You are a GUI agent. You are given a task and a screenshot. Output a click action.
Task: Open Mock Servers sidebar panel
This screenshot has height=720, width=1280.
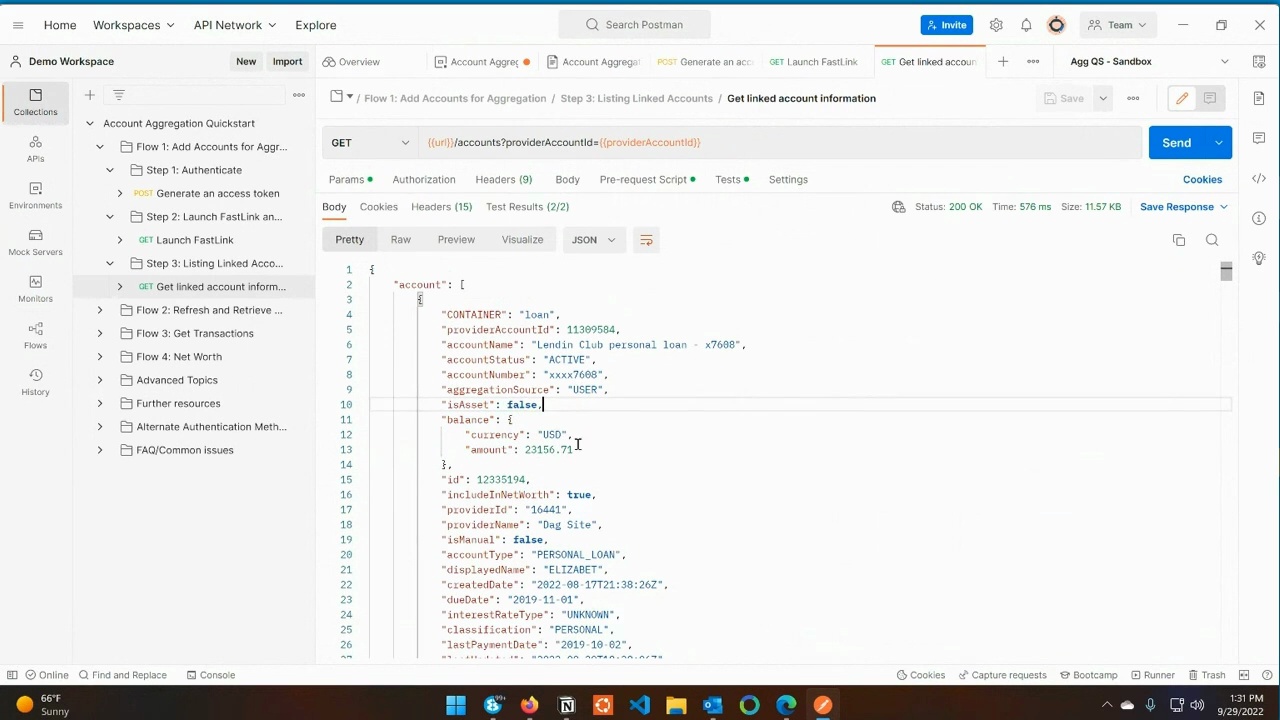35,242
